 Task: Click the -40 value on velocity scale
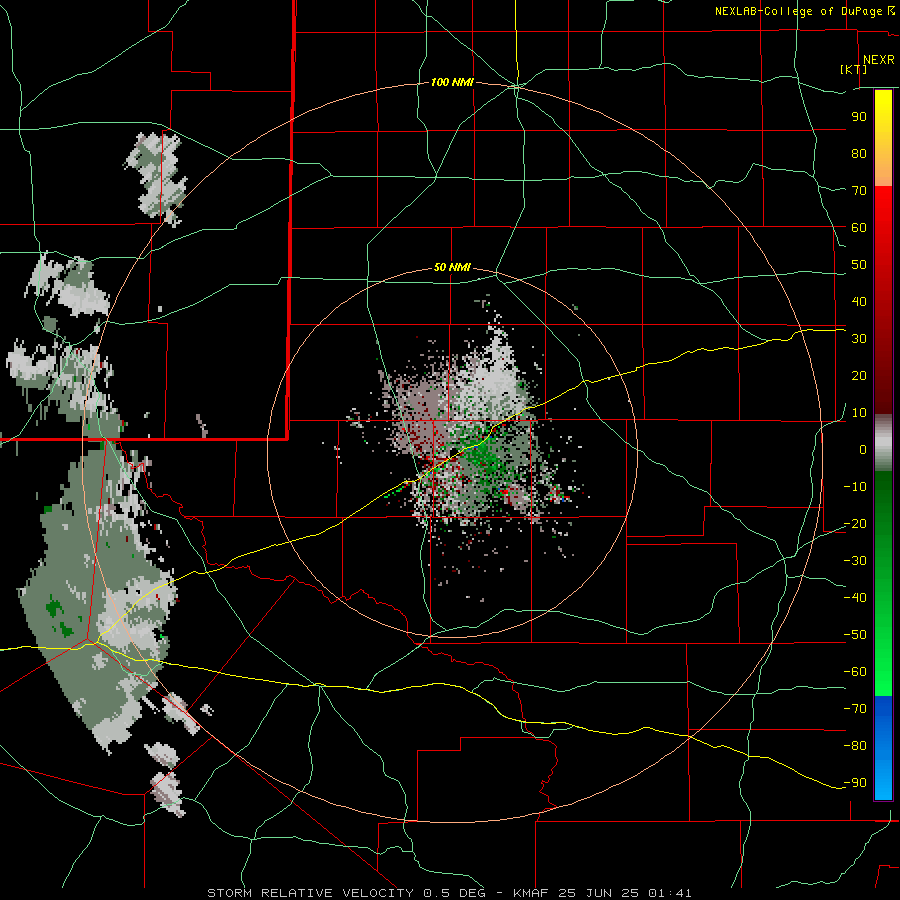pos(855,598)
